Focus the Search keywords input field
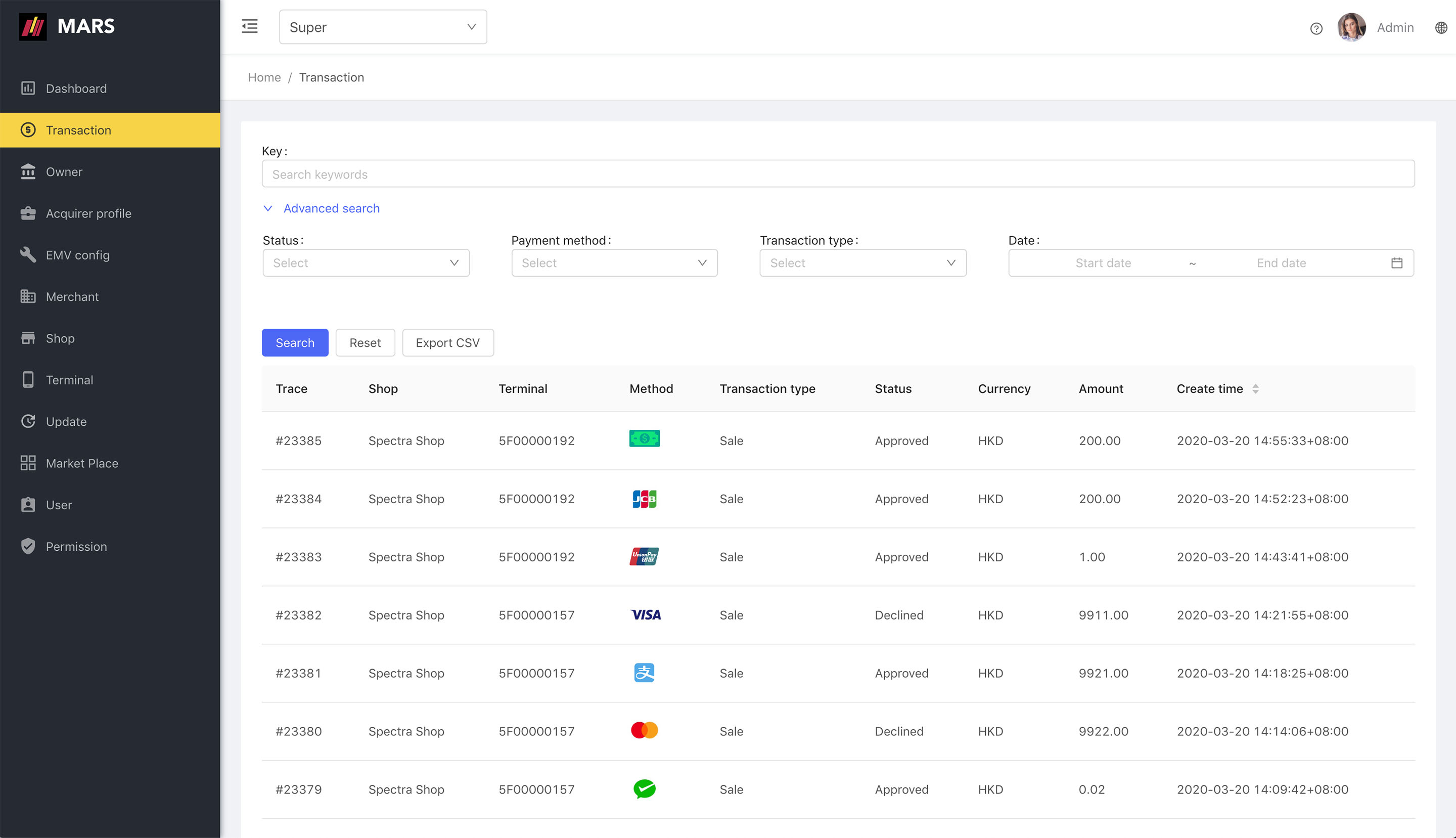 pos(837,174)
